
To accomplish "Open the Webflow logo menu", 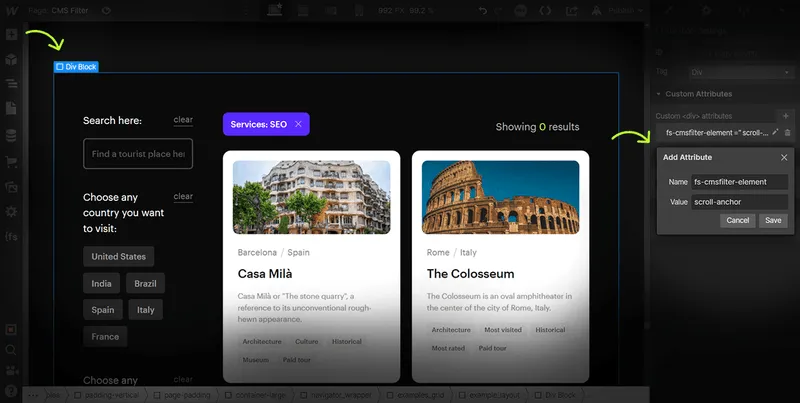I will (11, 11).
